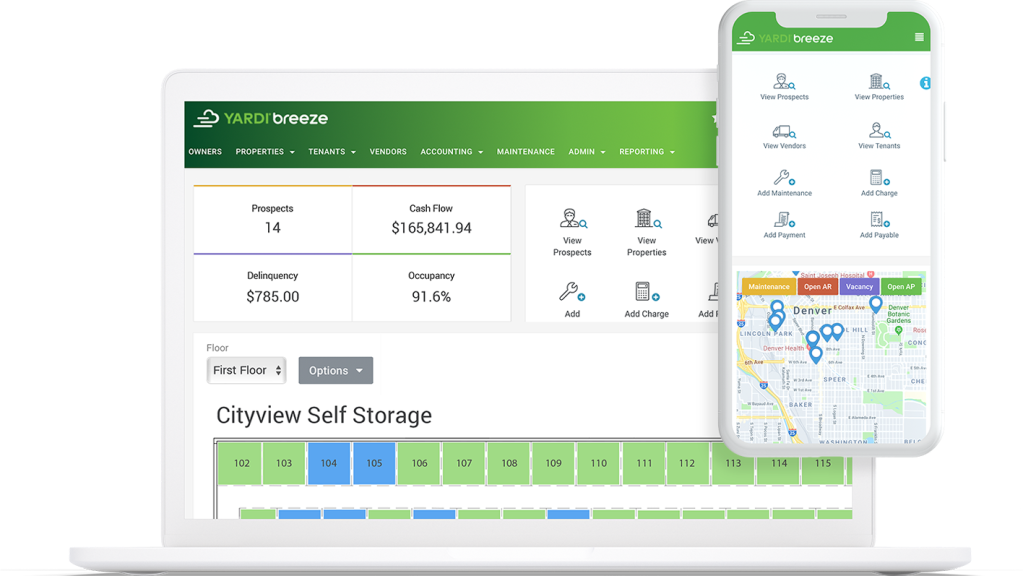The image size is (1023, 576).
Task: Tap Add Maintenance wrench icon on phone
Action: pyautogui.click(x=784, y=177)
